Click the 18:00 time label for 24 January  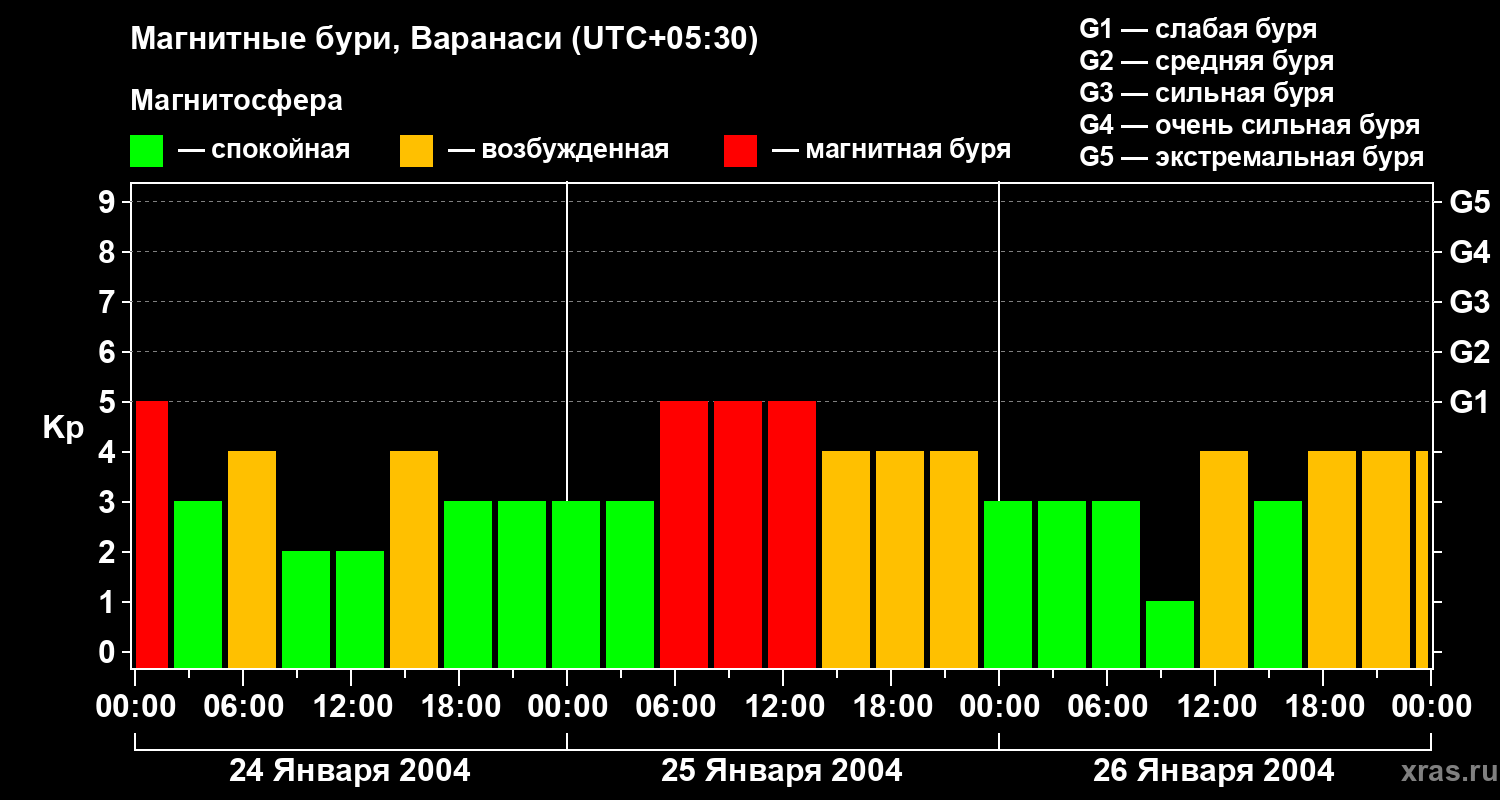[459, 706]
